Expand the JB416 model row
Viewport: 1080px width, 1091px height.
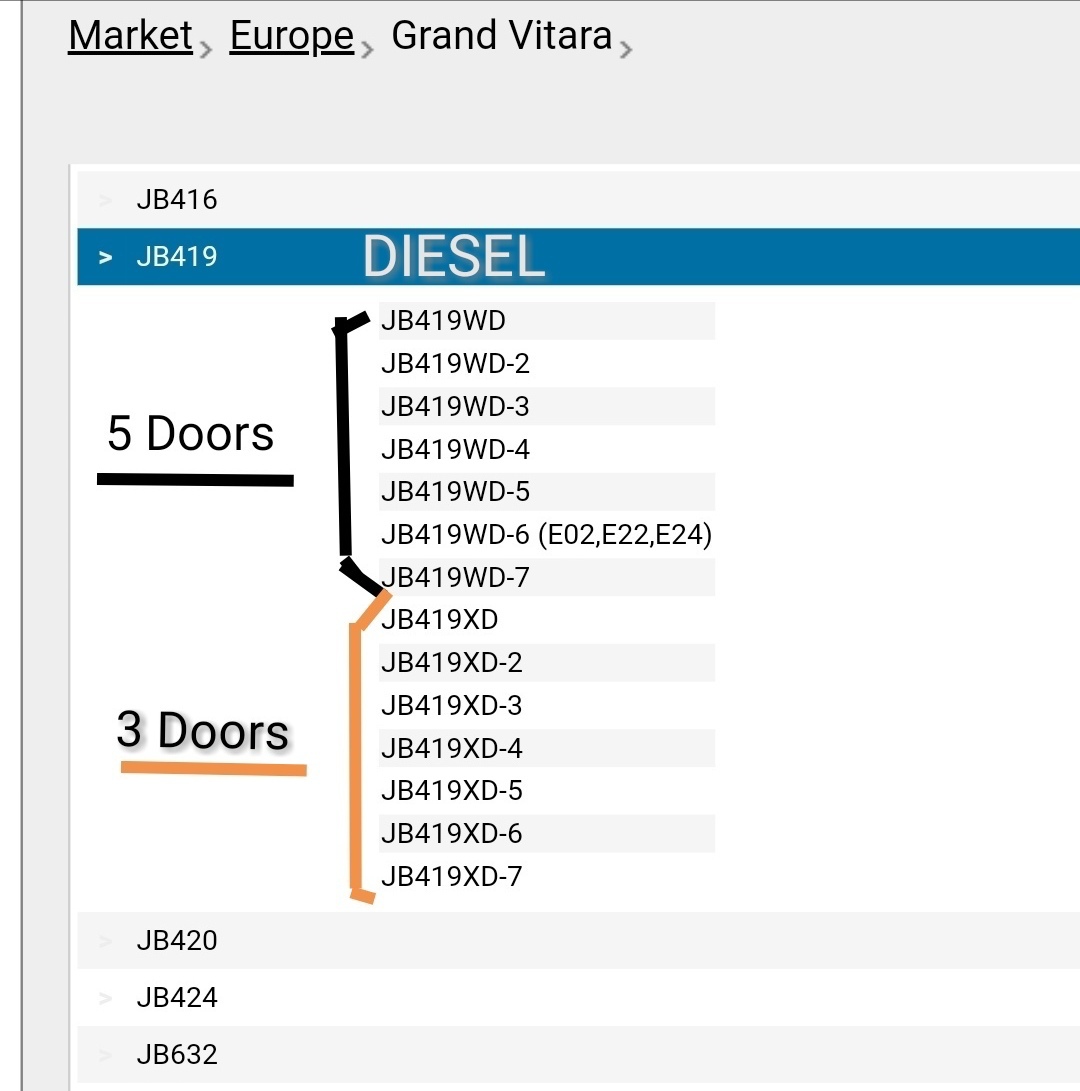[578, 200]
